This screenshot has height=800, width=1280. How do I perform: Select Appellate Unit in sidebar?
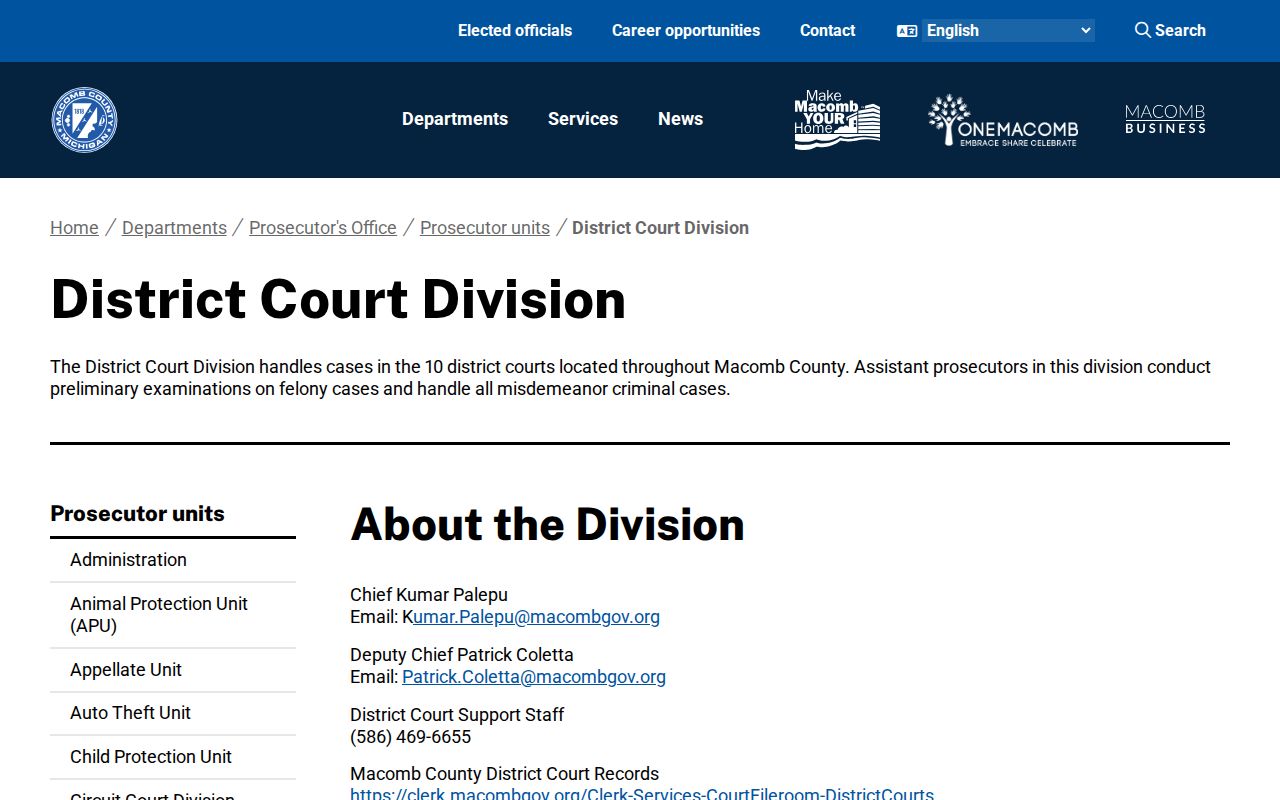(x=173, y=670)
